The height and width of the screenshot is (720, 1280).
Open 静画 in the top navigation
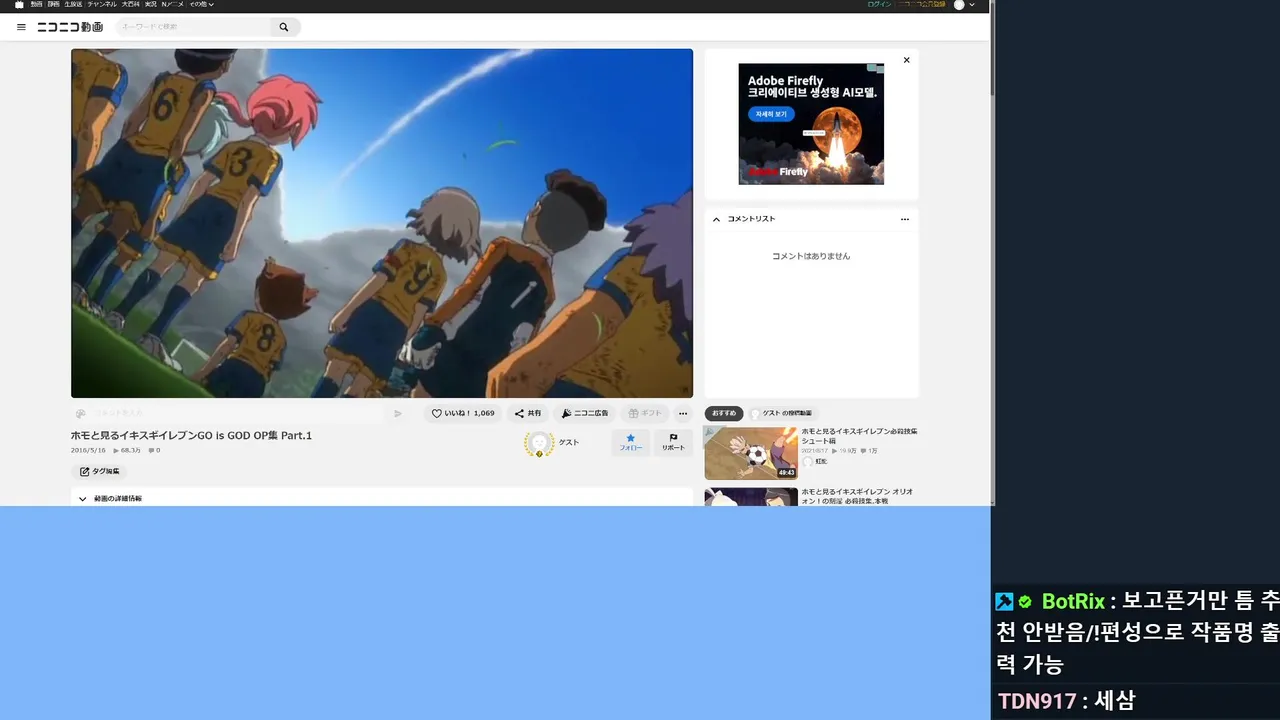click(53, 5)
